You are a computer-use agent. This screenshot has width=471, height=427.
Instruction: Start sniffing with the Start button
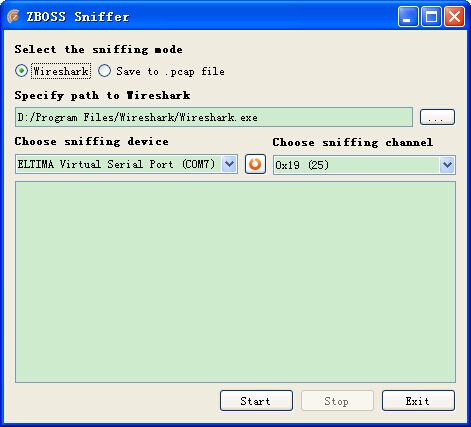click(256, 401)
